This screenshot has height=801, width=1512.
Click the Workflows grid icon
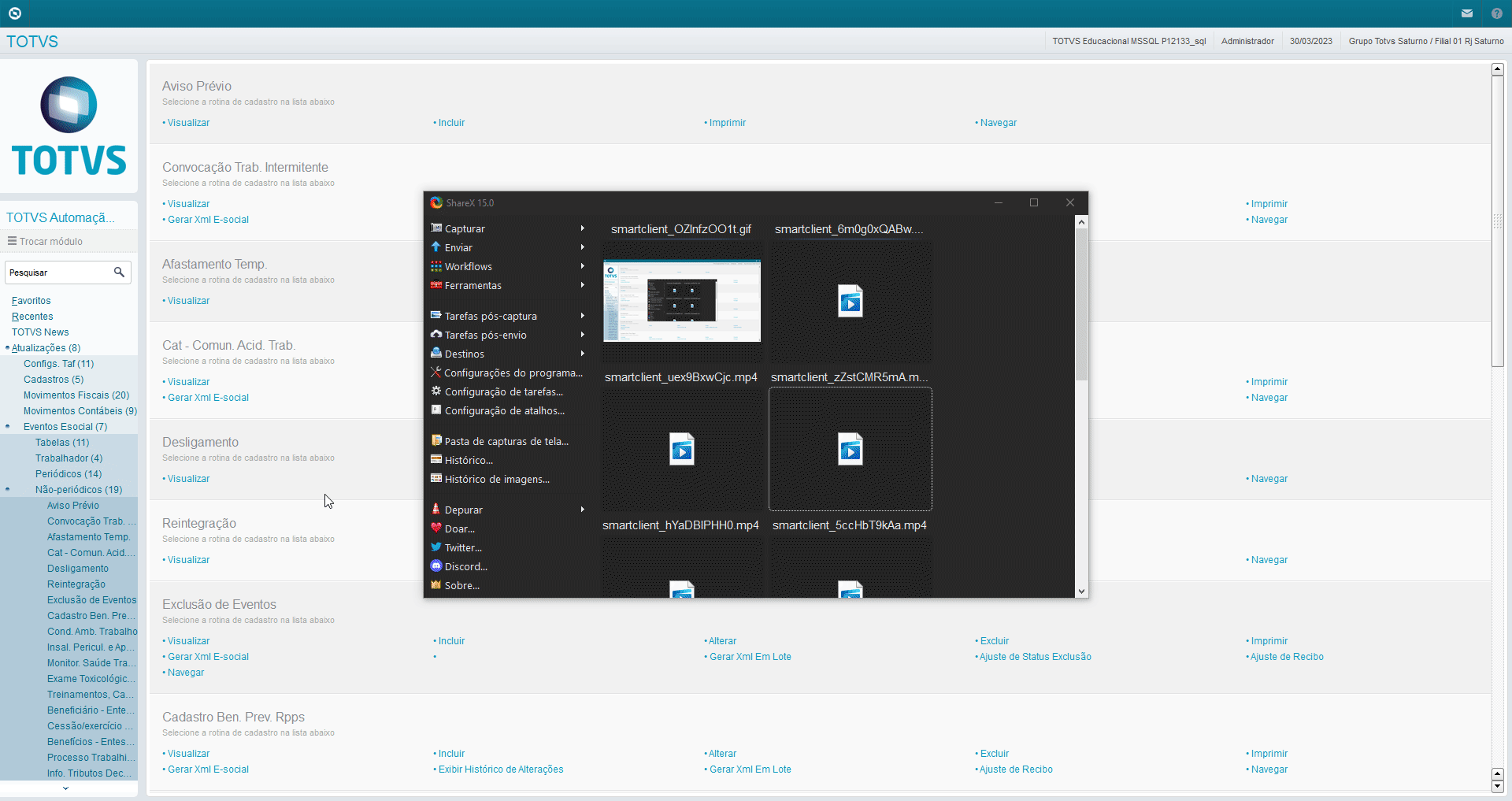[x=435, y=265]
